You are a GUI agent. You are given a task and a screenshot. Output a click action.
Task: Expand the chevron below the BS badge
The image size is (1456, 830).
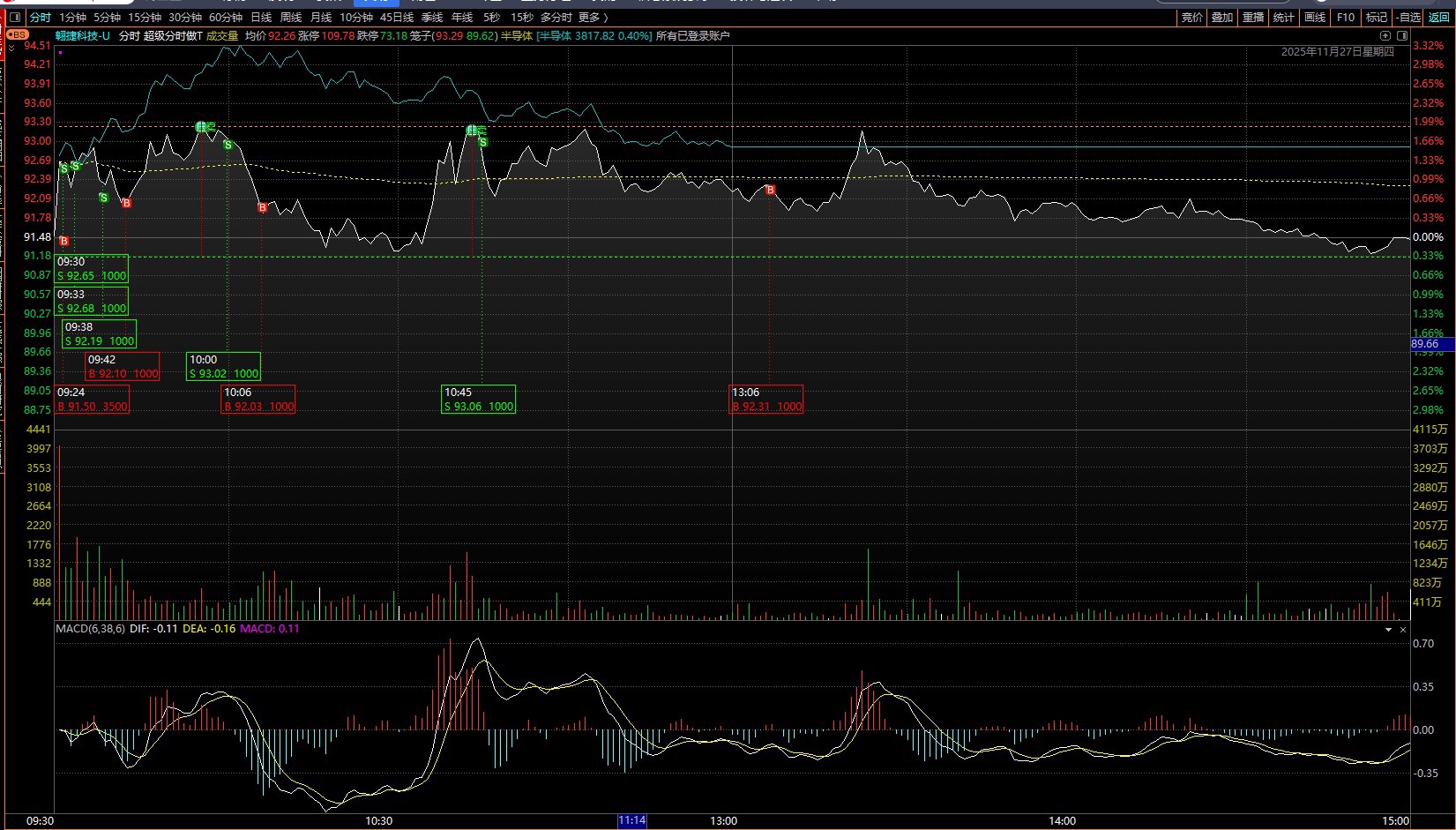pyautogui.click(x=11, y=46)
